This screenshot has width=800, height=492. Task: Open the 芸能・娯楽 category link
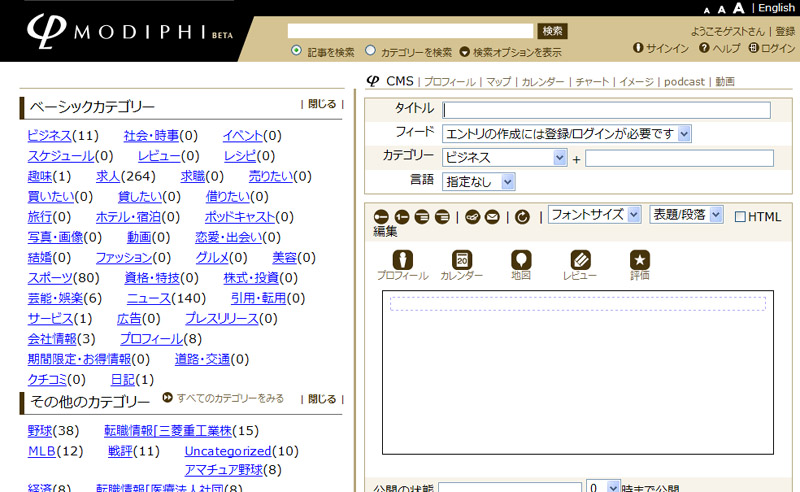click(55, 298)
